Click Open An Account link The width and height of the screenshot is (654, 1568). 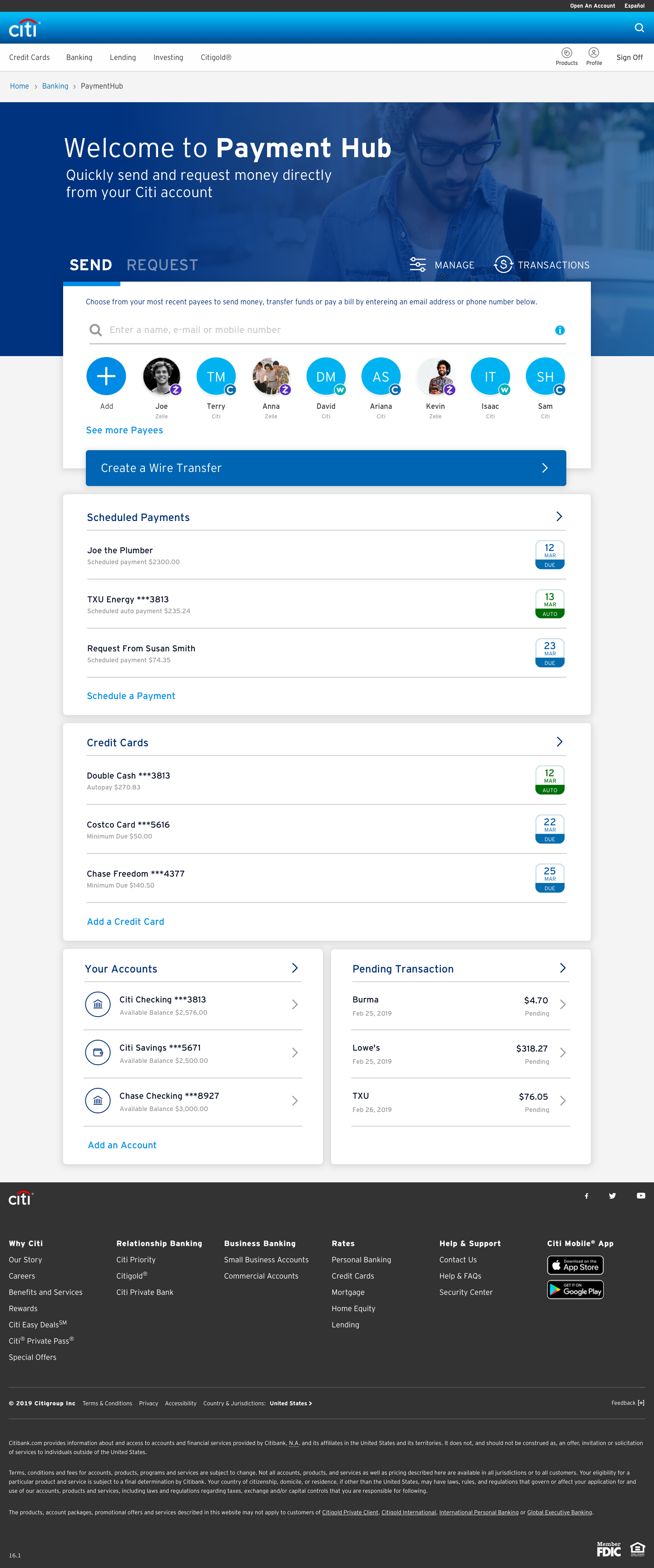point(593,5)
